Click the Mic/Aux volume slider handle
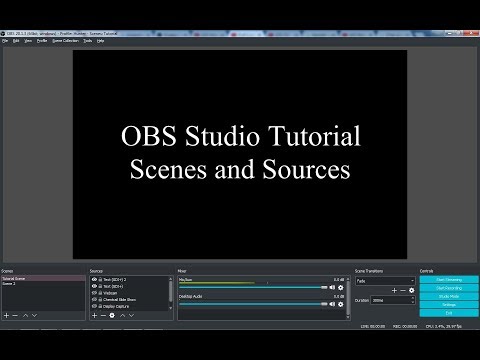This screenshot has height=360, width=480. (x=324, y=287)
